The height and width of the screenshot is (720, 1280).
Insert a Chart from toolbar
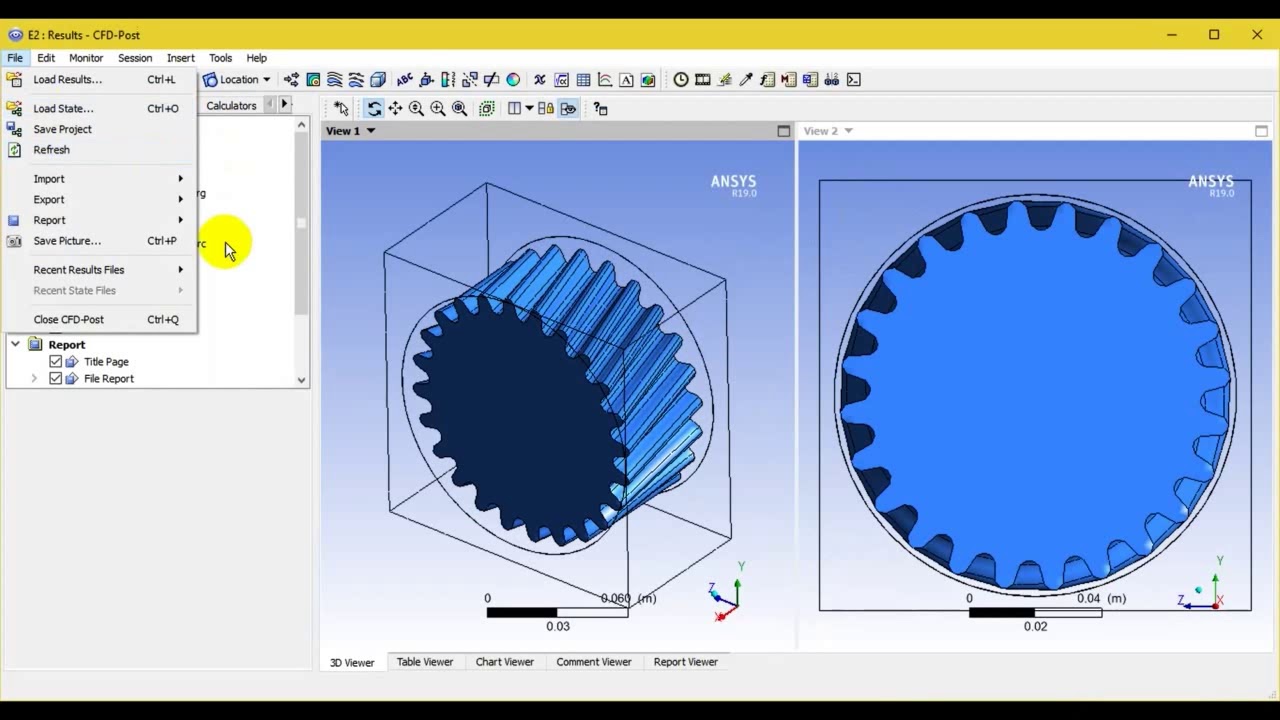pyautogui.click(x=605, y=80)
